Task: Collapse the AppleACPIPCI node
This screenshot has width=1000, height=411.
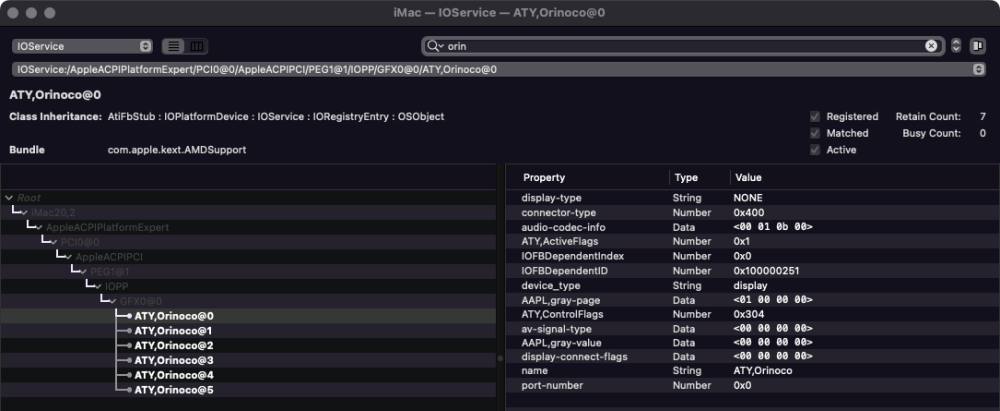Action: (x=68, y=257)
